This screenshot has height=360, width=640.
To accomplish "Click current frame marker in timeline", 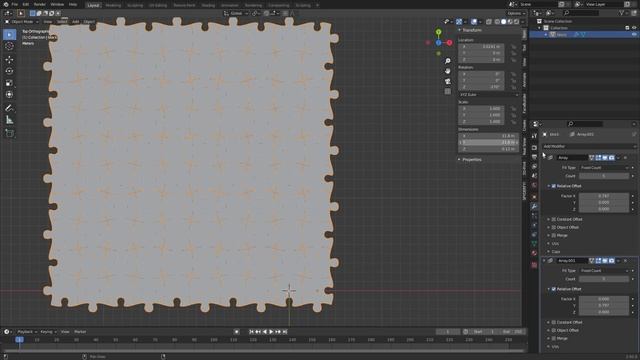I will pos(19,340).
